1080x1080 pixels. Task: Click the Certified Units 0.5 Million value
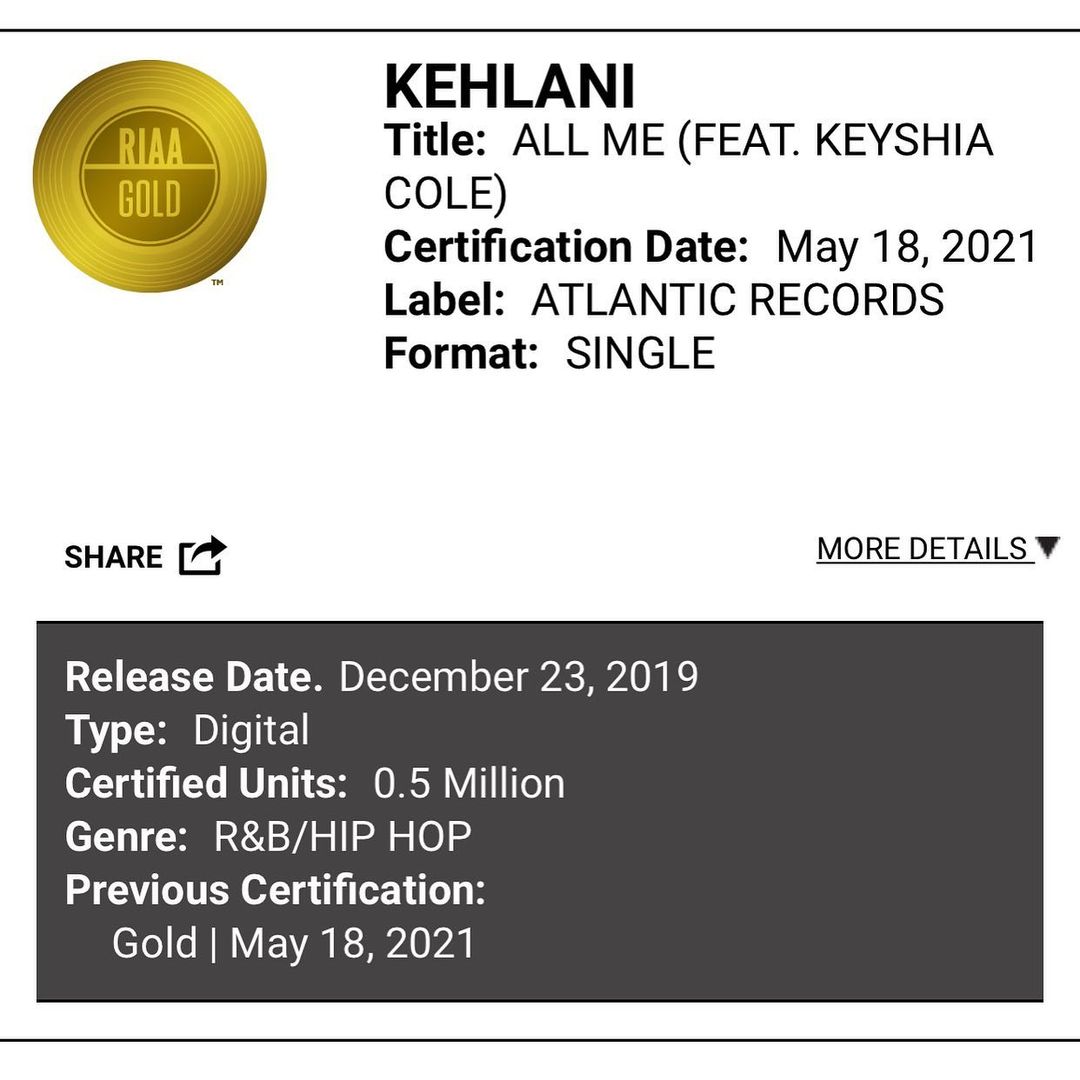(x=469, y=783)
